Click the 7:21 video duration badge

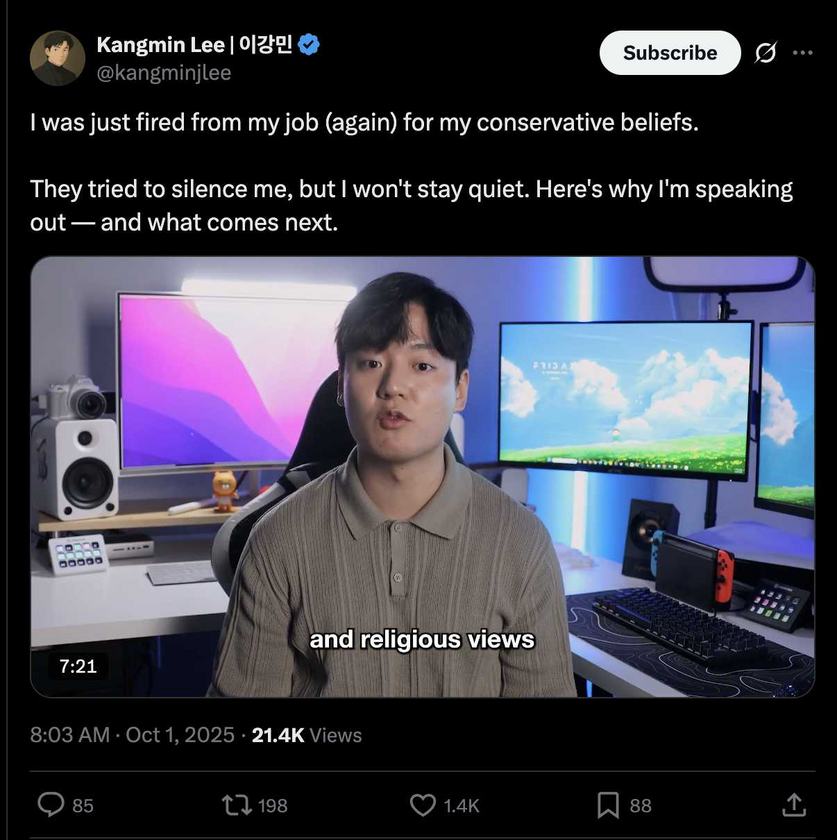[x=78, y=665]
